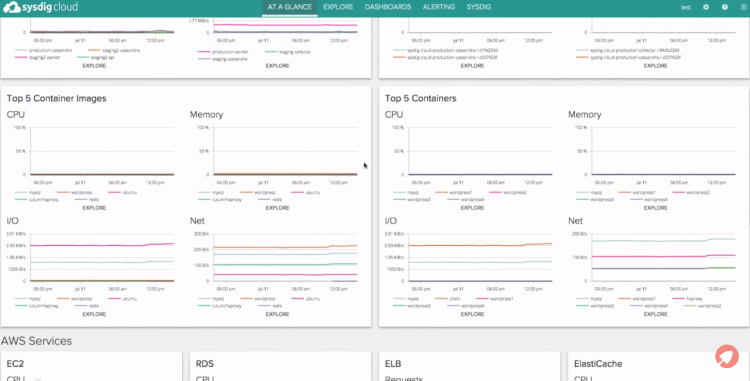Click pink ubuntu line in Container Images I/O chart
Screen dimensions: 750x381
[102, 245]
